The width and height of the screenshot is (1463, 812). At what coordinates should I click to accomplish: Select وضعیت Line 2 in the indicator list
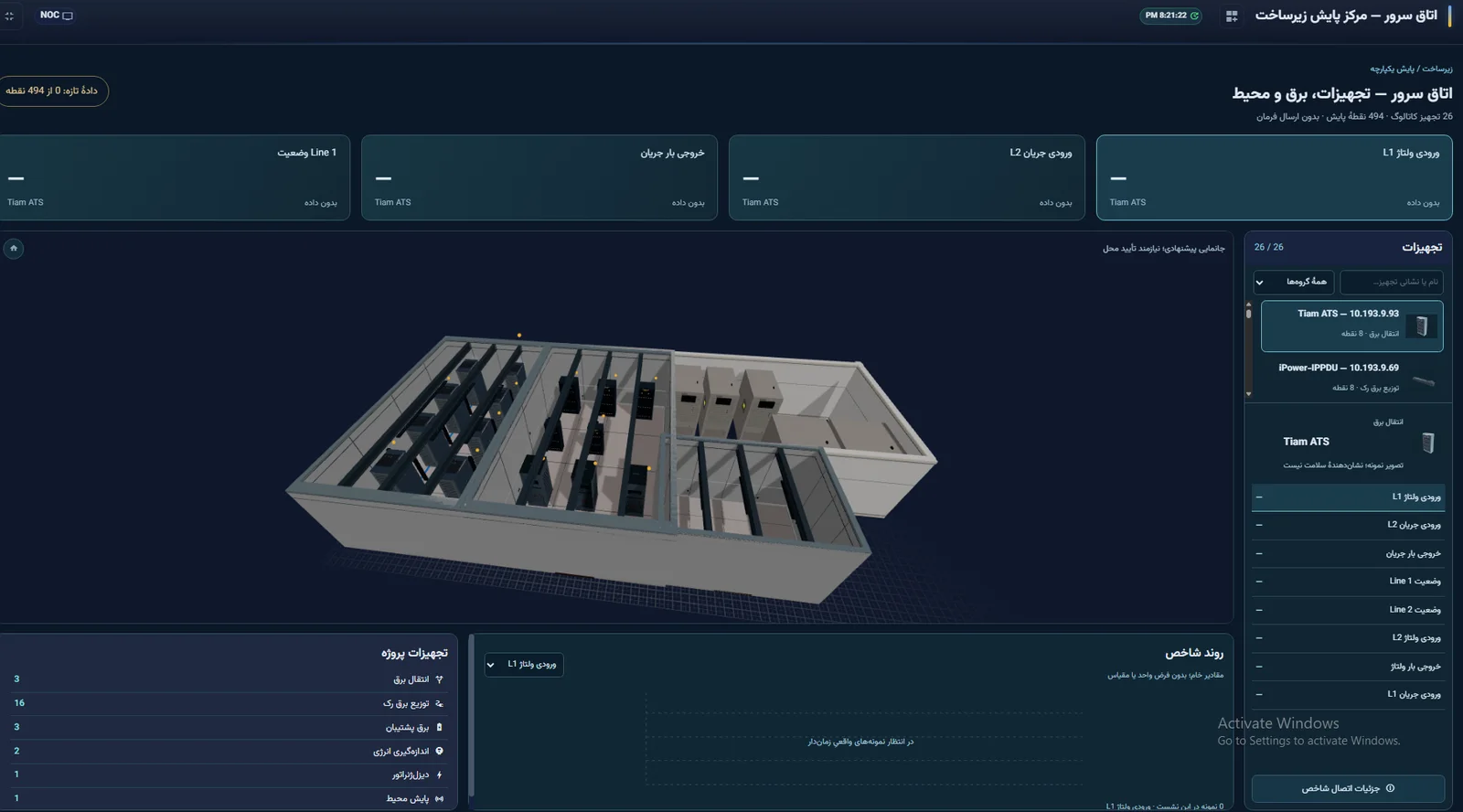(1348, 610)
